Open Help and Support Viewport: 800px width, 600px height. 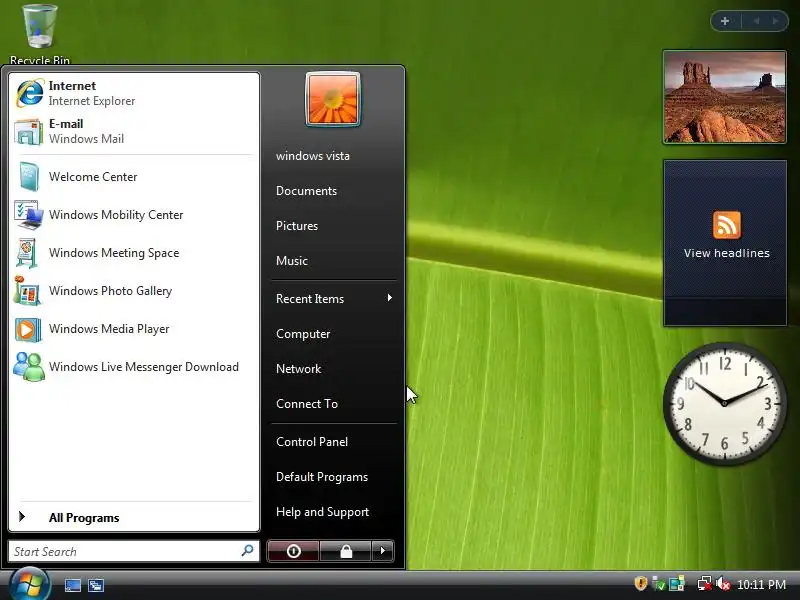(322, 512)
